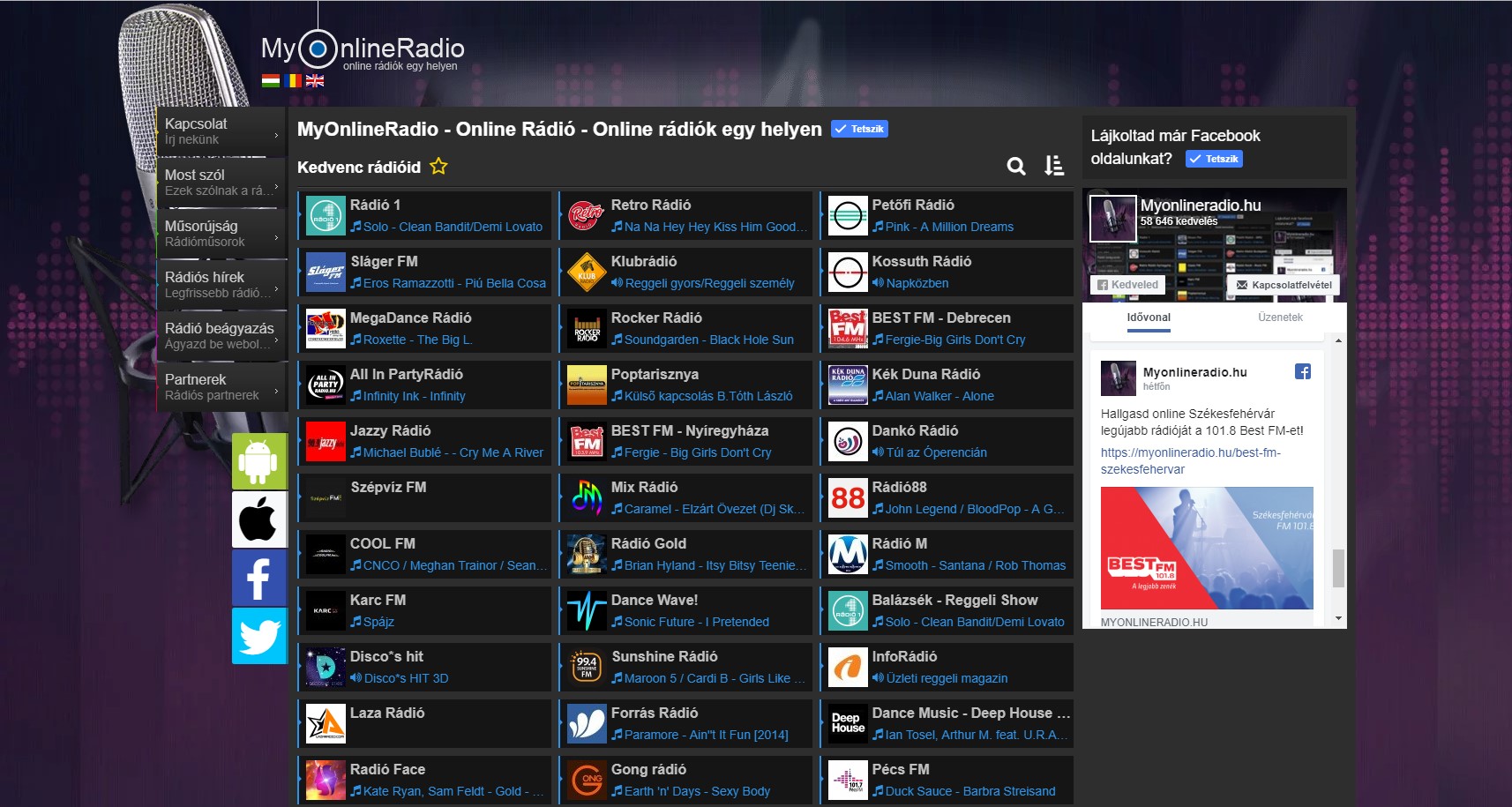The height and width of the screenshot is (807, 1512).
Task: Click the Mix Rádió logo
Action: (587, 498)
